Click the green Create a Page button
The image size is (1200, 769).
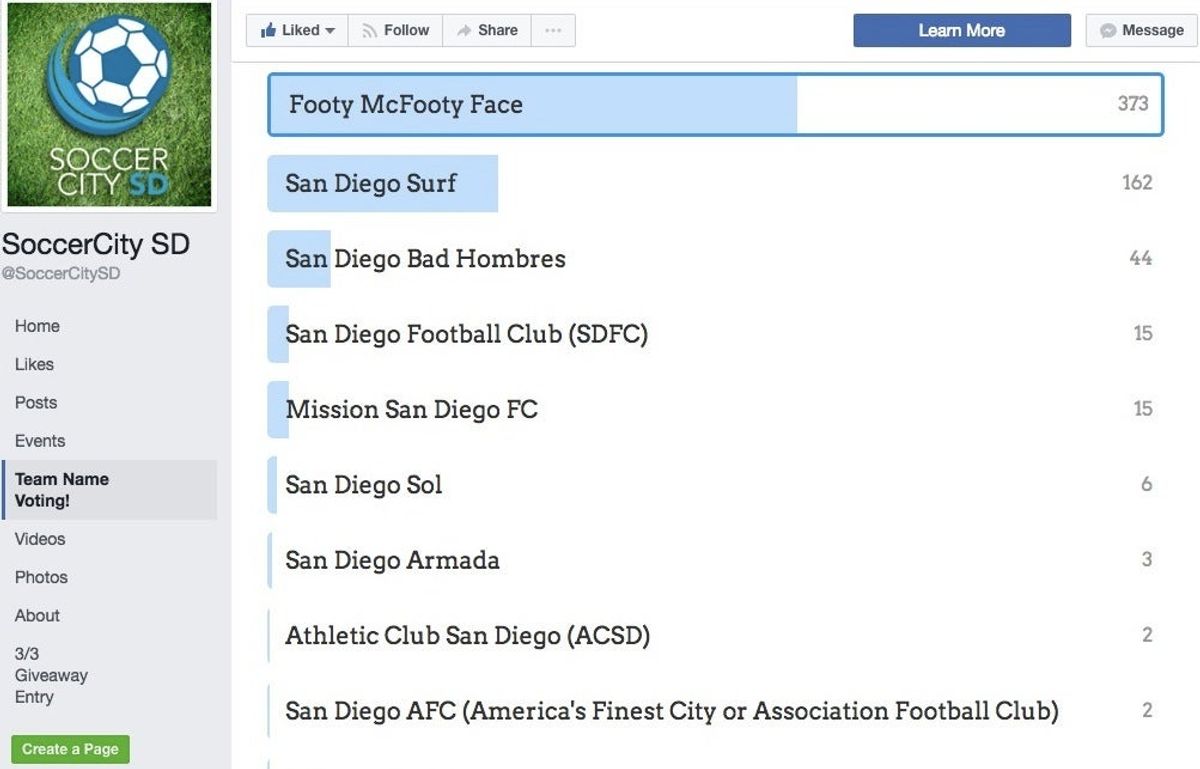tap(70, 749)
